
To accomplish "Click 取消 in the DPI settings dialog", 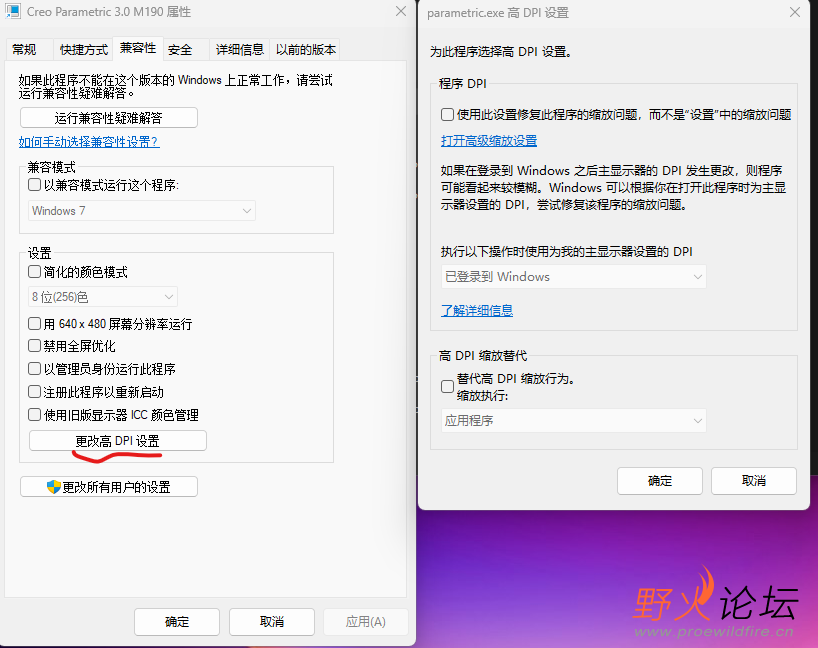I will 754,481.
